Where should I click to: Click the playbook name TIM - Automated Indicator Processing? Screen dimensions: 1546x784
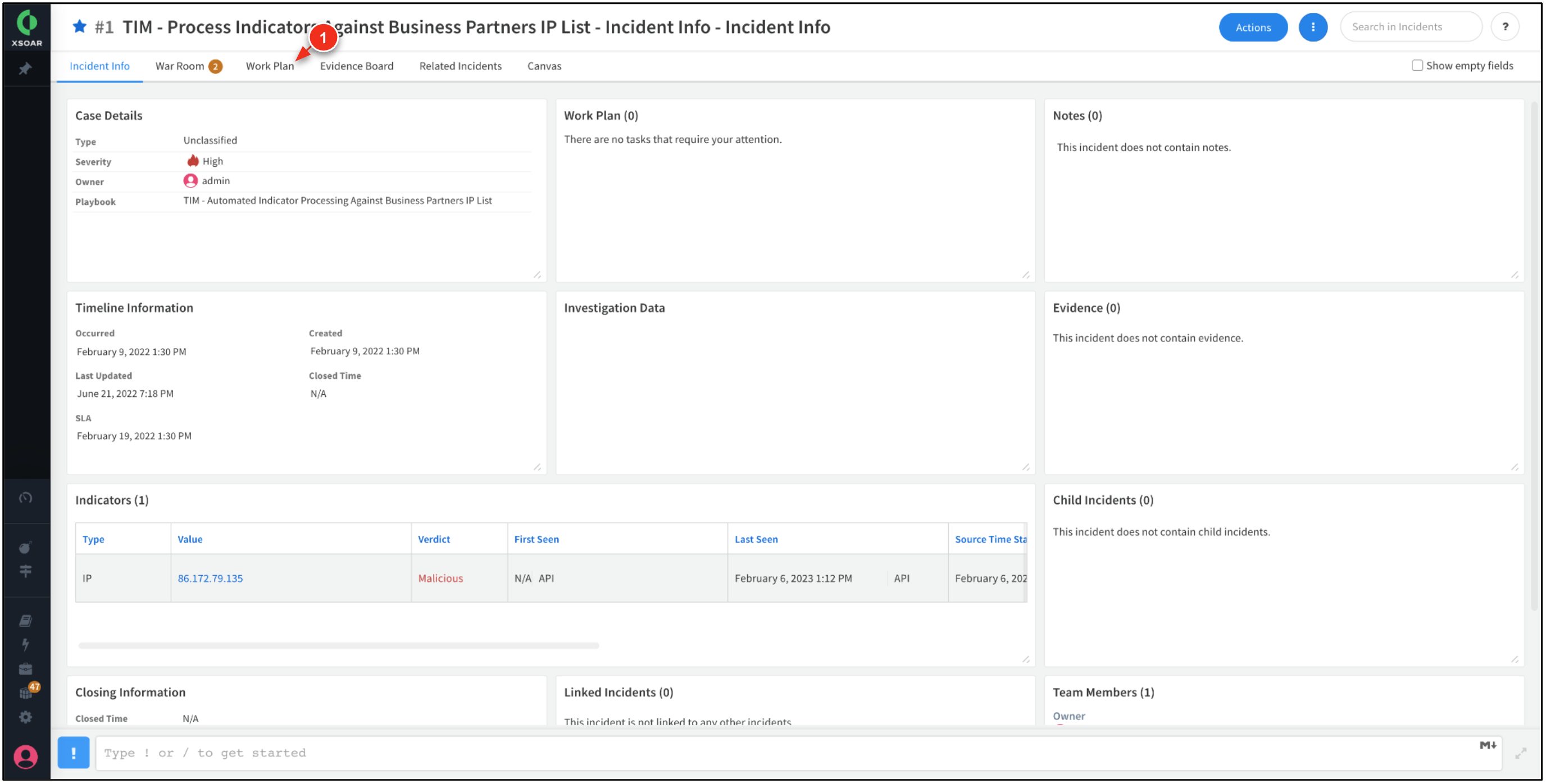[x=337, y=200]
